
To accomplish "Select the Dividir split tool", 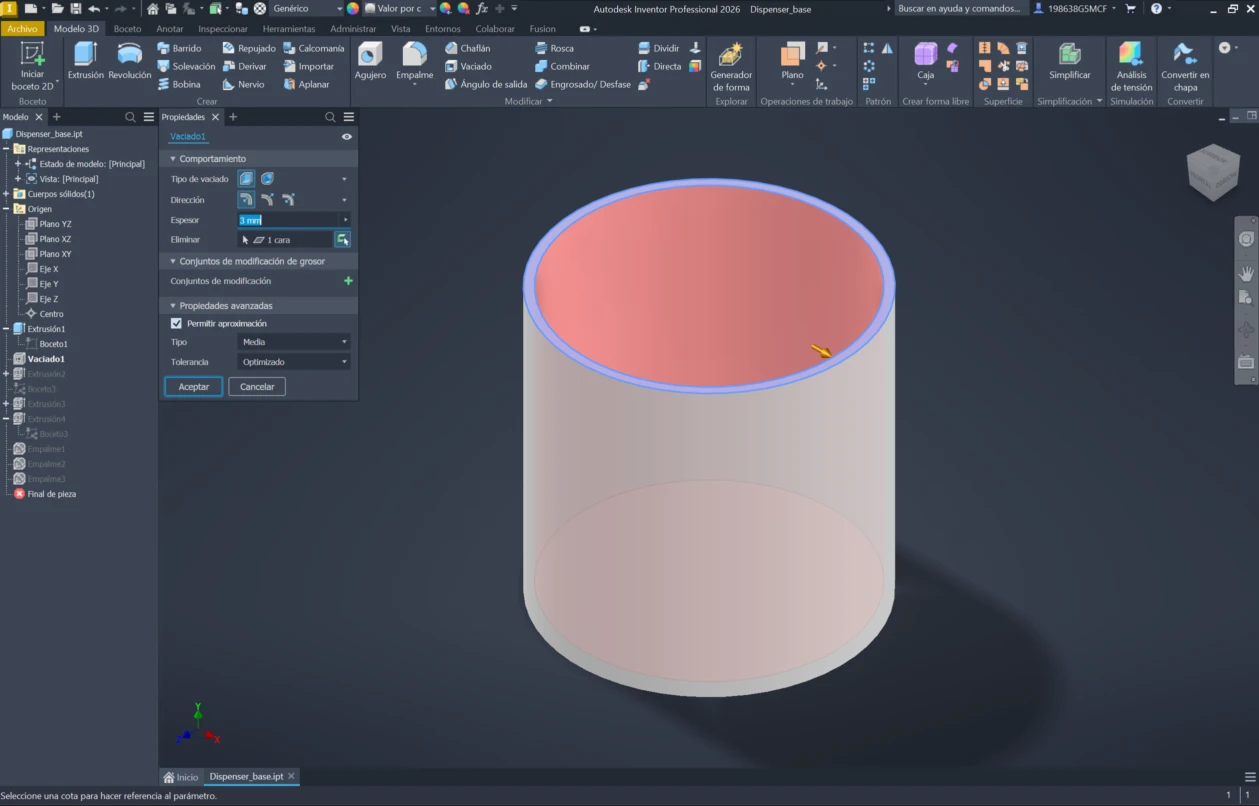I will click(658, 48).
